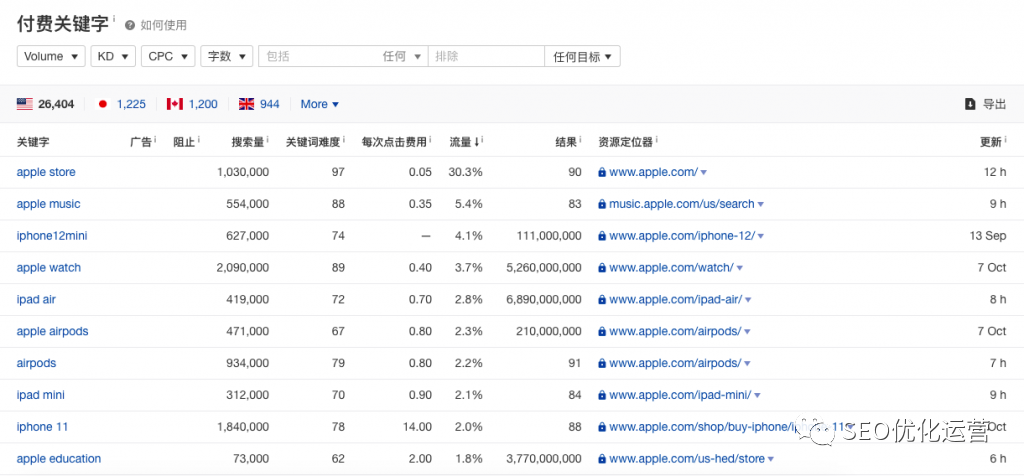Viewport: 1024px width, 476px height.
Task: Select the US flag country icon
Action: click(x=25, y=104)
